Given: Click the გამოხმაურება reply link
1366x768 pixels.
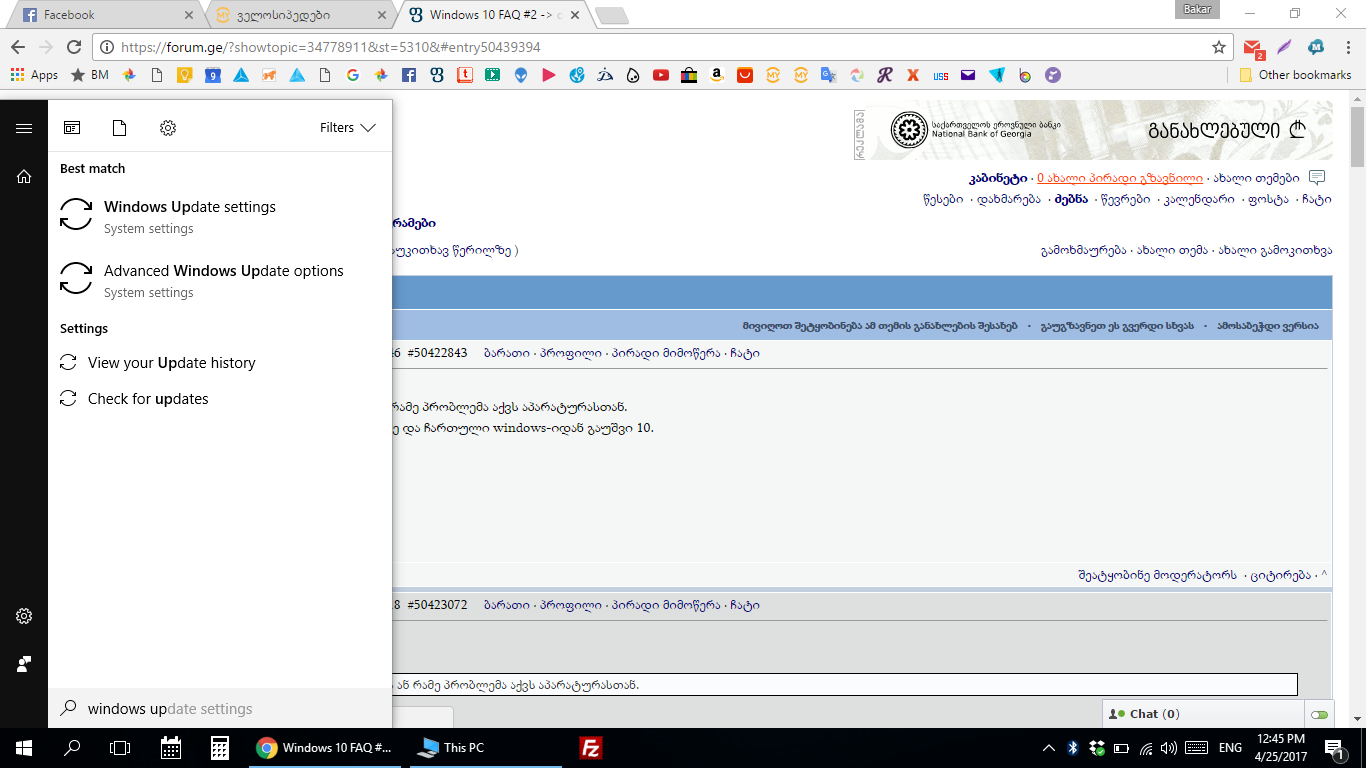Looking at the screenshot, I should point(1083,251).
